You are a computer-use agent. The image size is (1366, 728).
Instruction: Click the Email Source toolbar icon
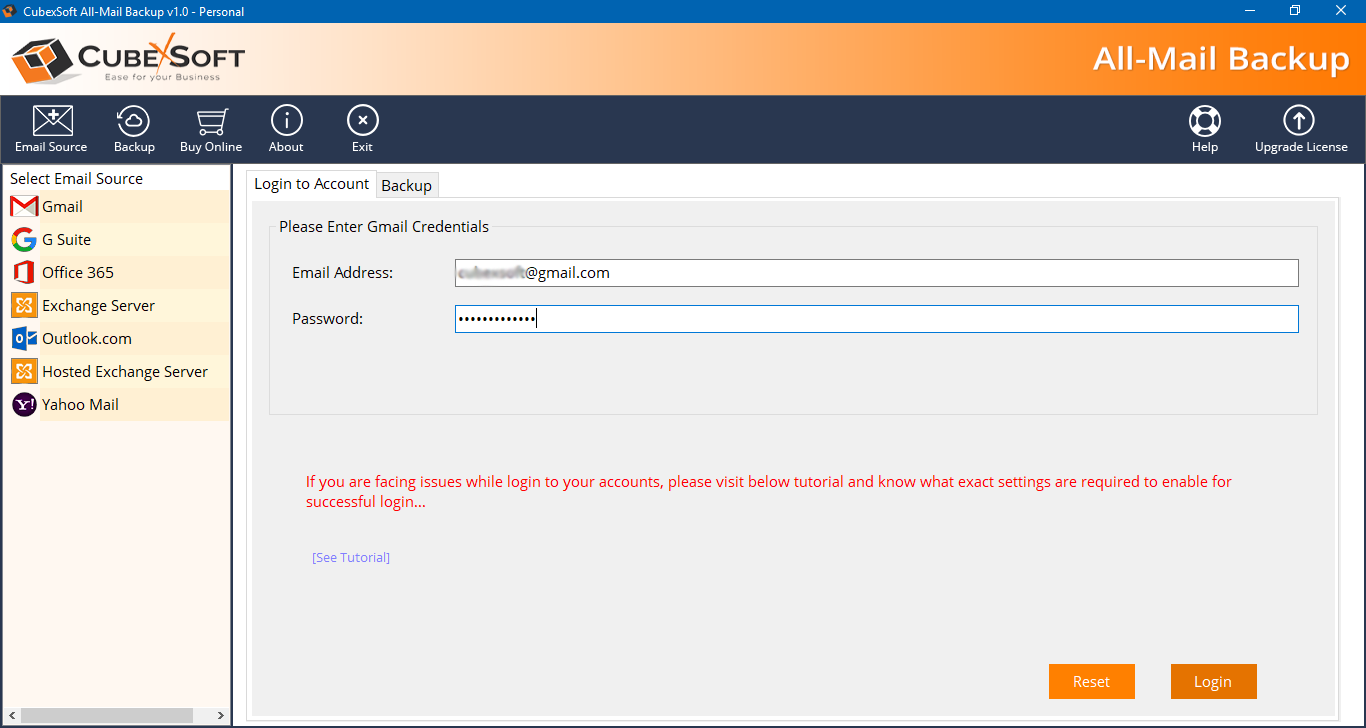(x=52, y=122)
